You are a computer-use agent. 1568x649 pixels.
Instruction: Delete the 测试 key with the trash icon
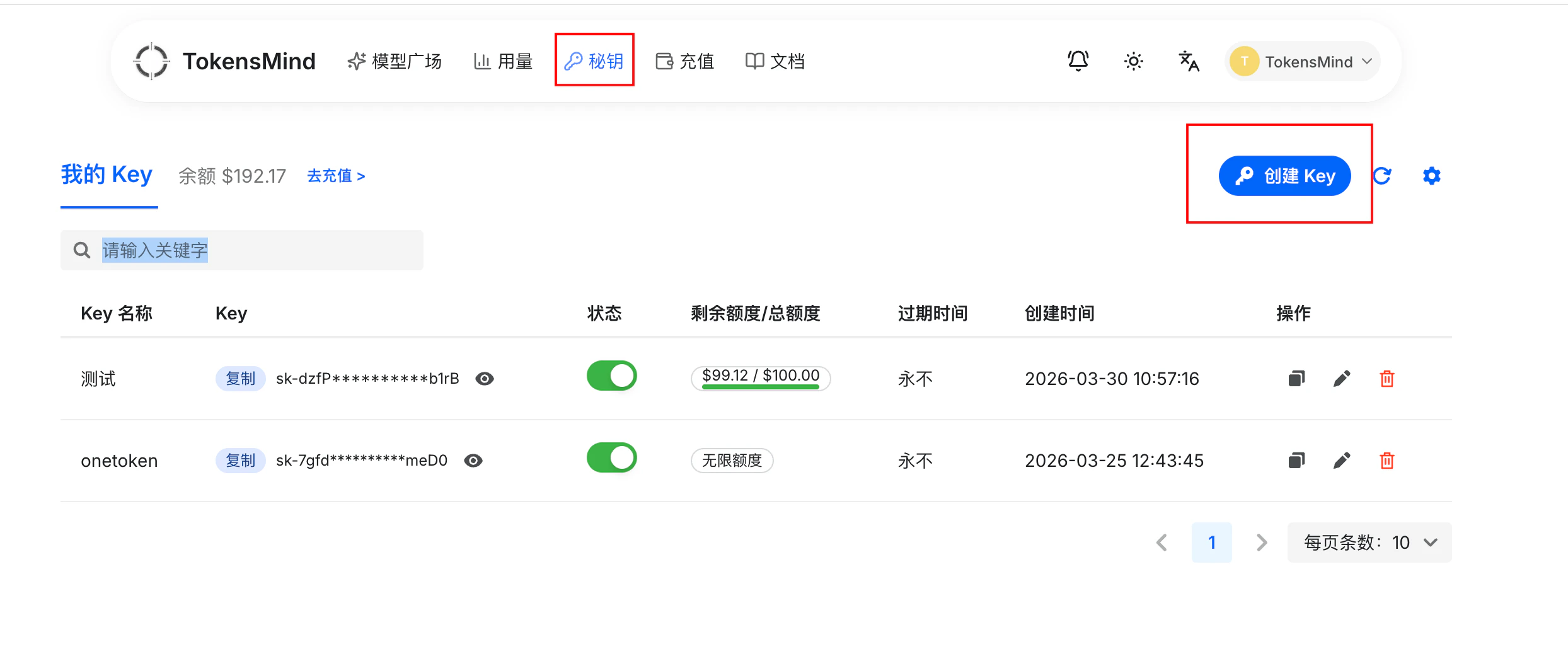point(1387,379)
